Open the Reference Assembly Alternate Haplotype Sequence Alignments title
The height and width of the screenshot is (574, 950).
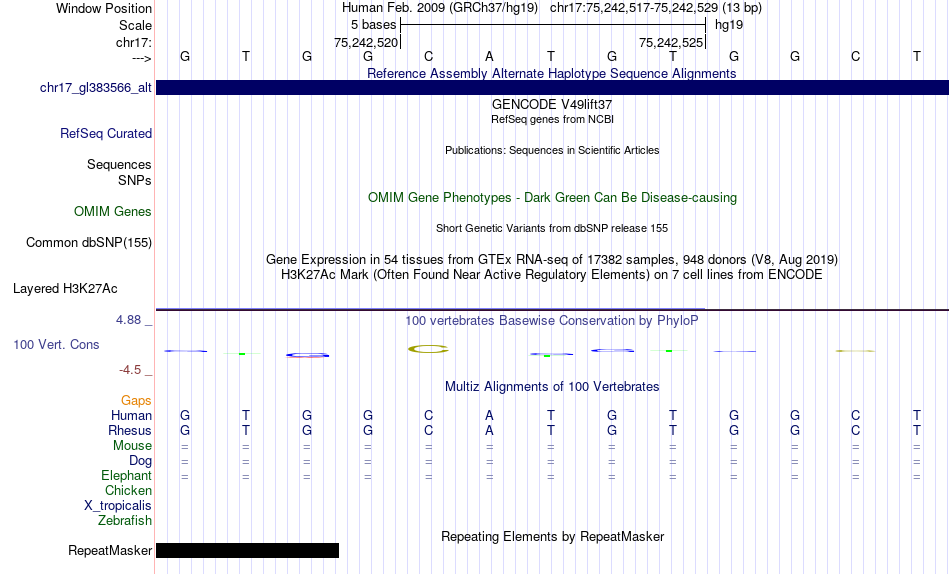(x=552, y=73)
